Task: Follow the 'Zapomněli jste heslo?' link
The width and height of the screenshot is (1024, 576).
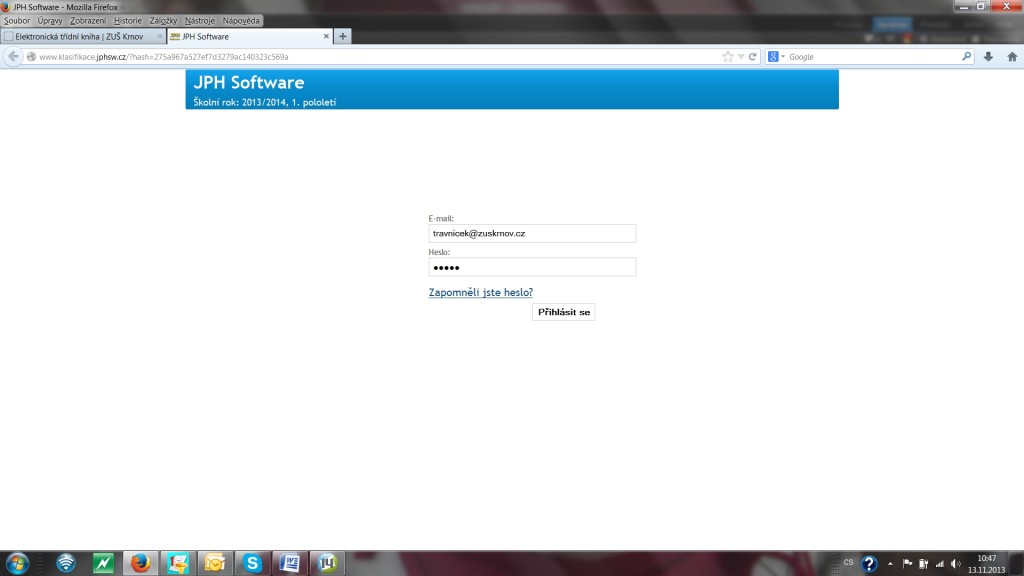Action: 481,293
